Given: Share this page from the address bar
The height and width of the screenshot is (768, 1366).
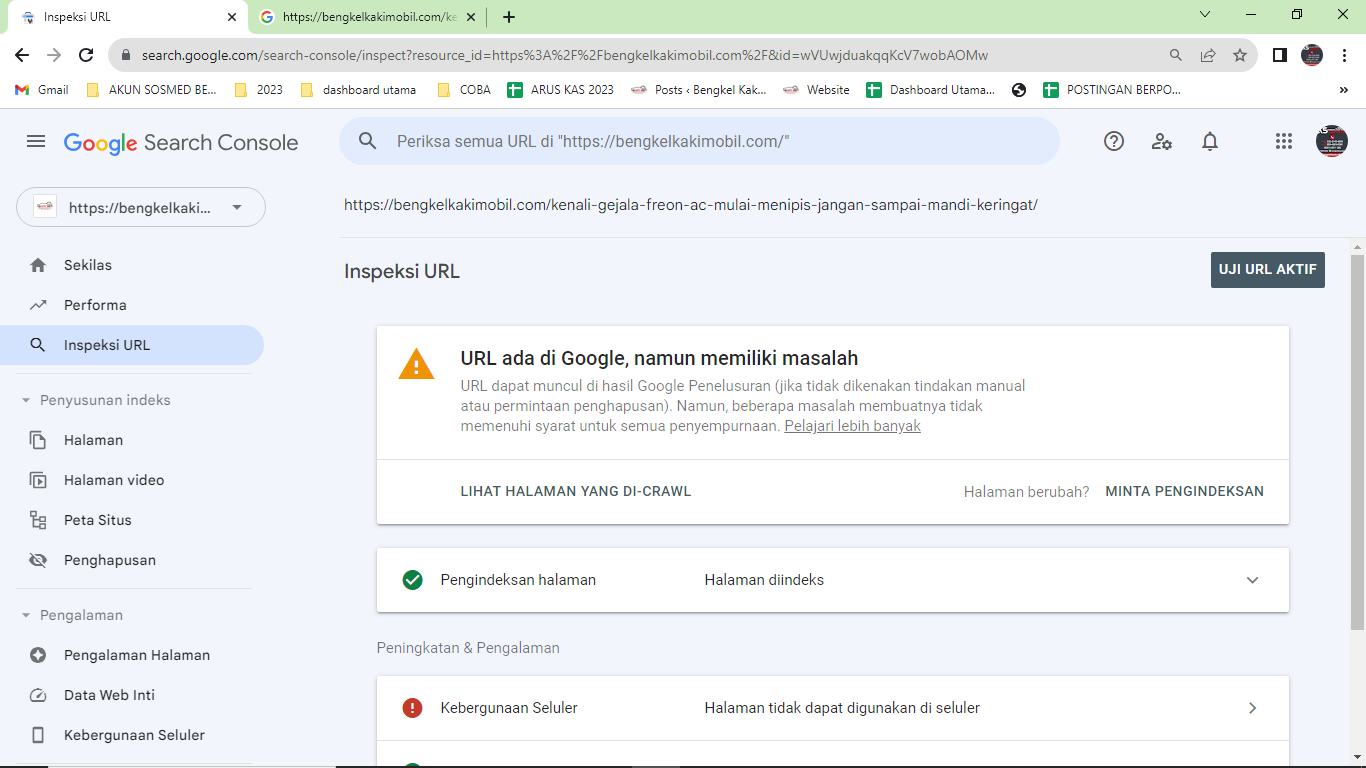Looking at the screenshot, I should point(1208,55).
